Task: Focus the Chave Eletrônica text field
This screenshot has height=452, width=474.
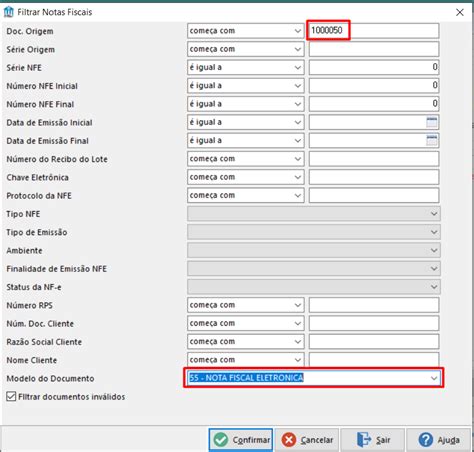Action: pyautogui.click(x=374, y=177)
